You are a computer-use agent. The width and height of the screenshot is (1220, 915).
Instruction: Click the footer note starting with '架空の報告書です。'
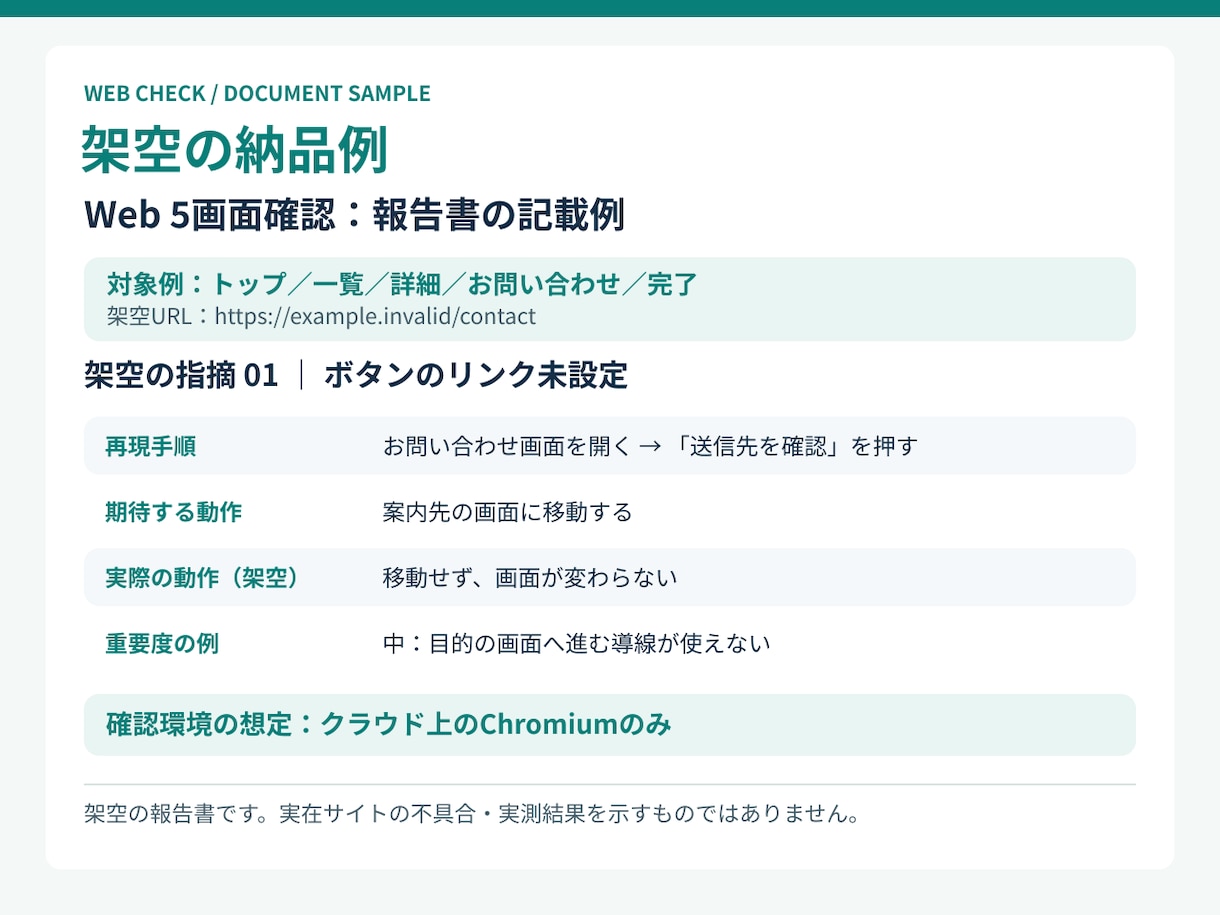click(x=472, y=814)
